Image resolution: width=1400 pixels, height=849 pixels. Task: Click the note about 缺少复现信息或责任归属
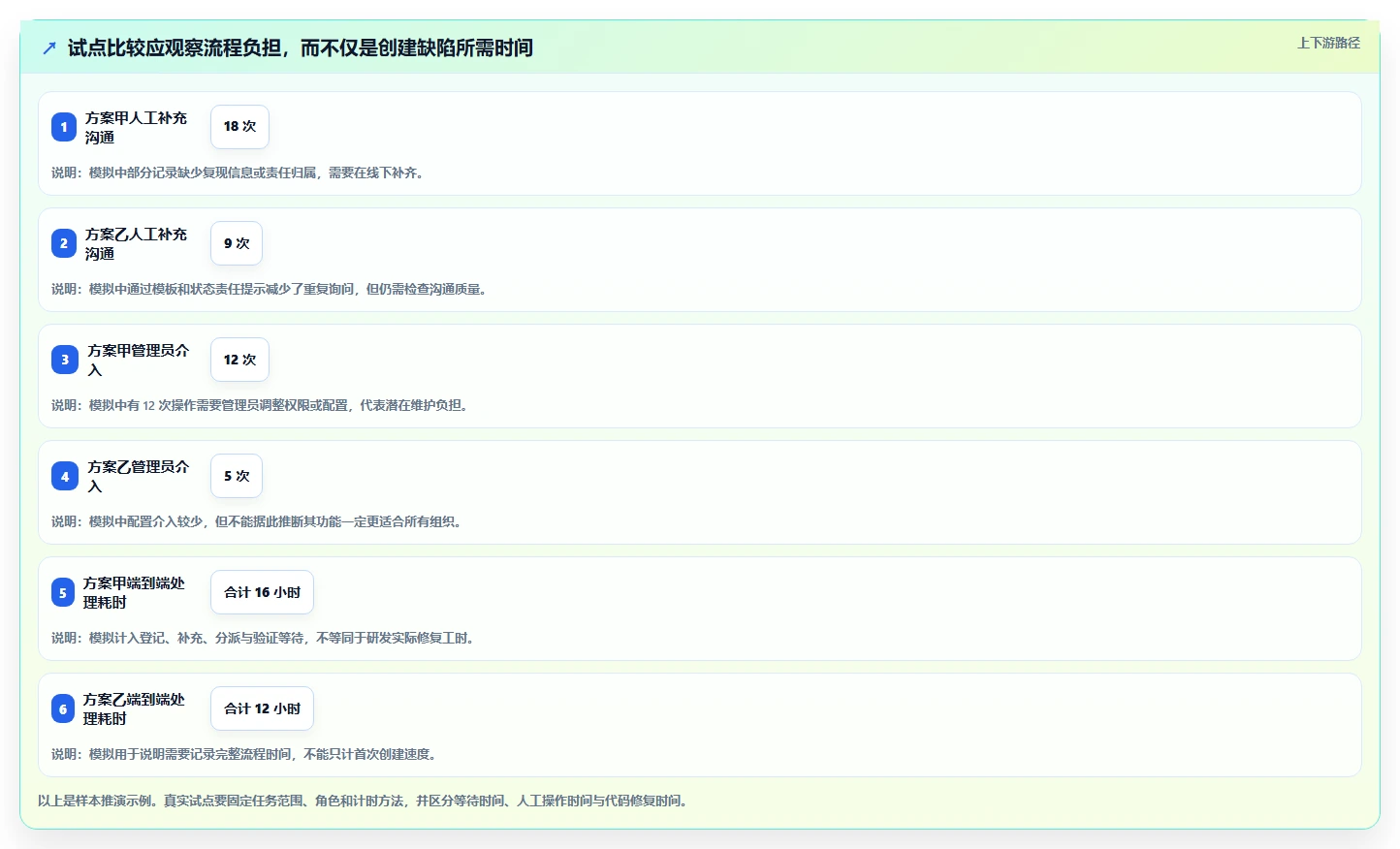pos(239,173)
